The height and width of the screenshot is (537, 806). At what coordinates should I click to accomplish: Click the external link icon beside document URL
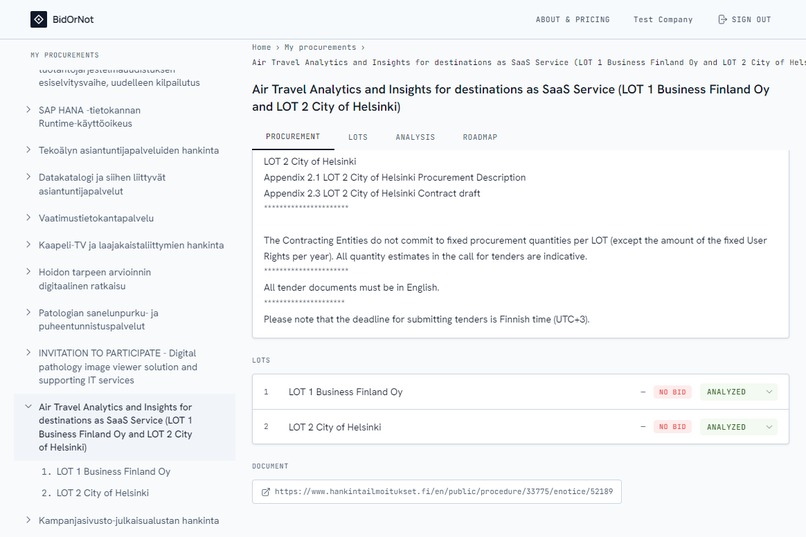click(x=266, y=492)
